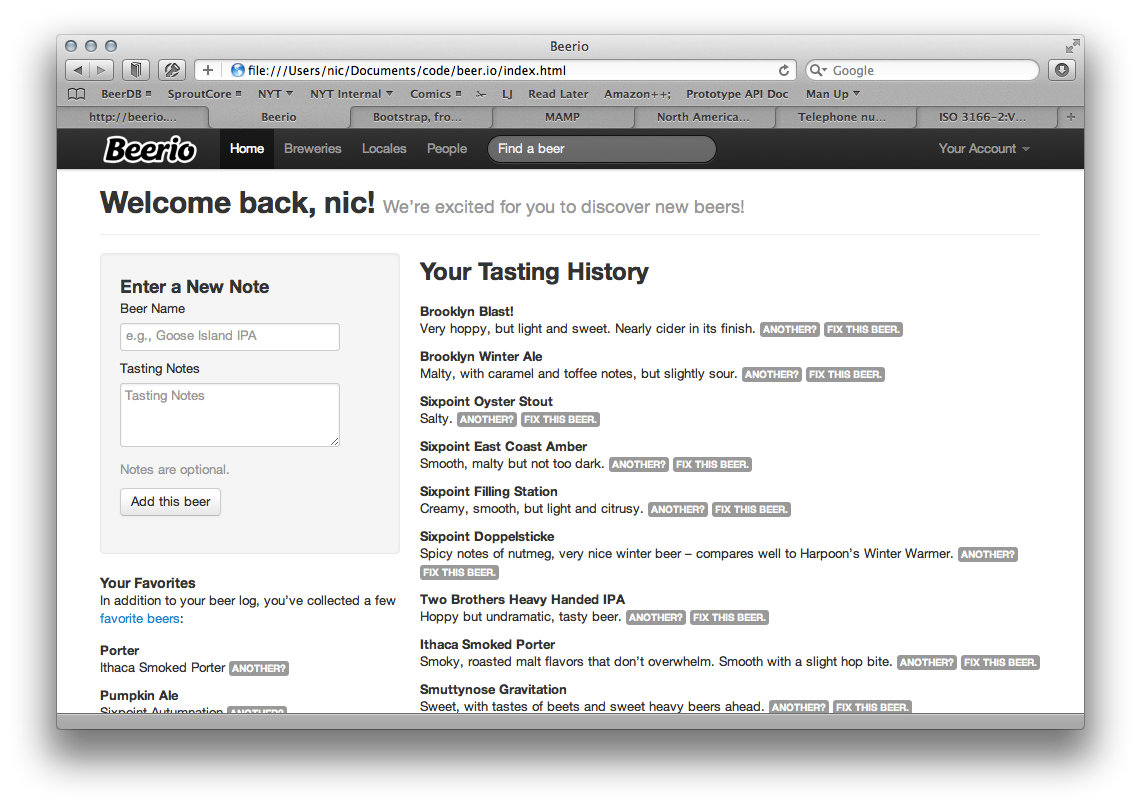The image size is (1141, 808).
Task: Focus the Beer Name input field
Action: tap(230, 336)
